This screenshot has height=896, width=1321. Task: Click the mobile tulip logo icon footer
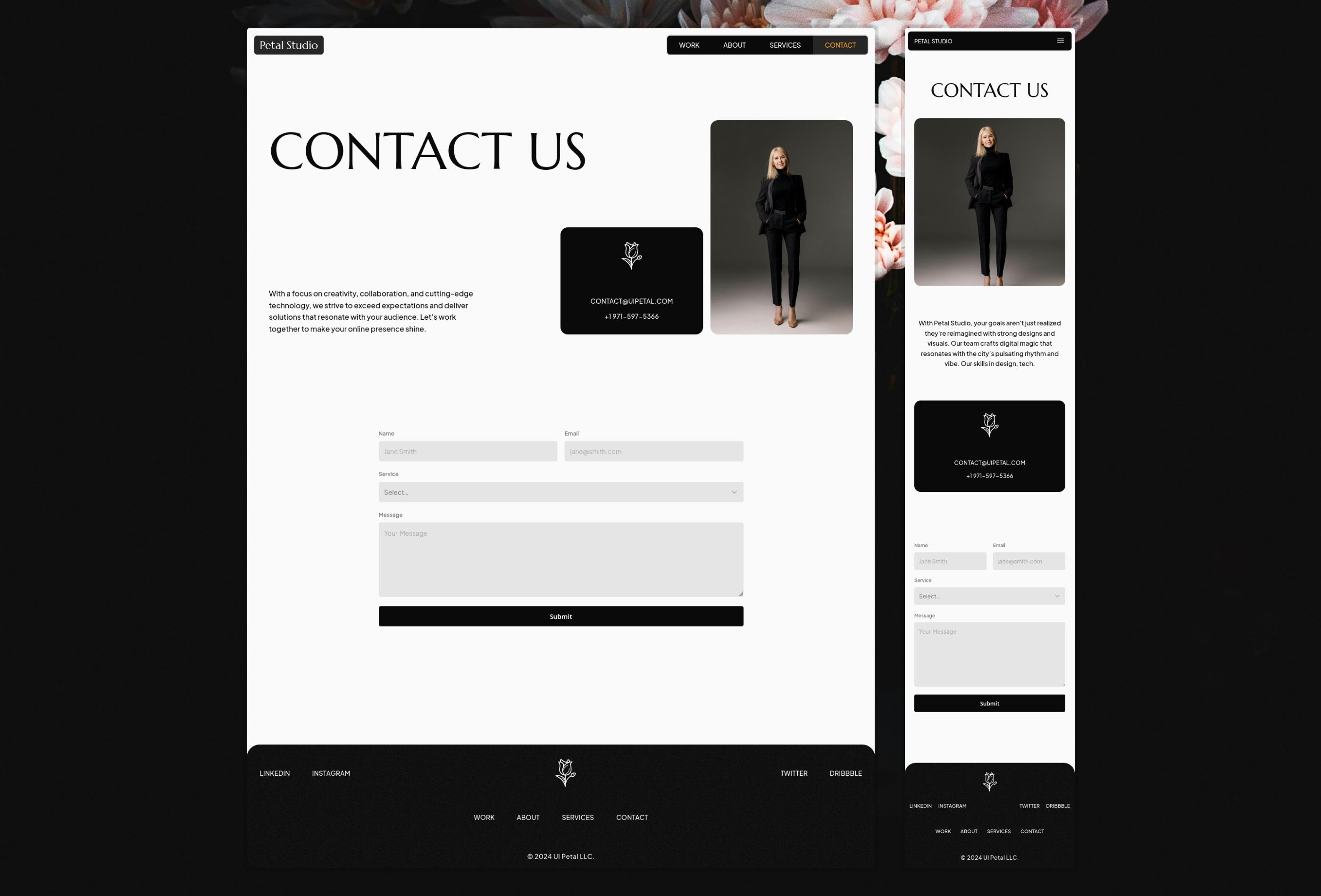989,781
